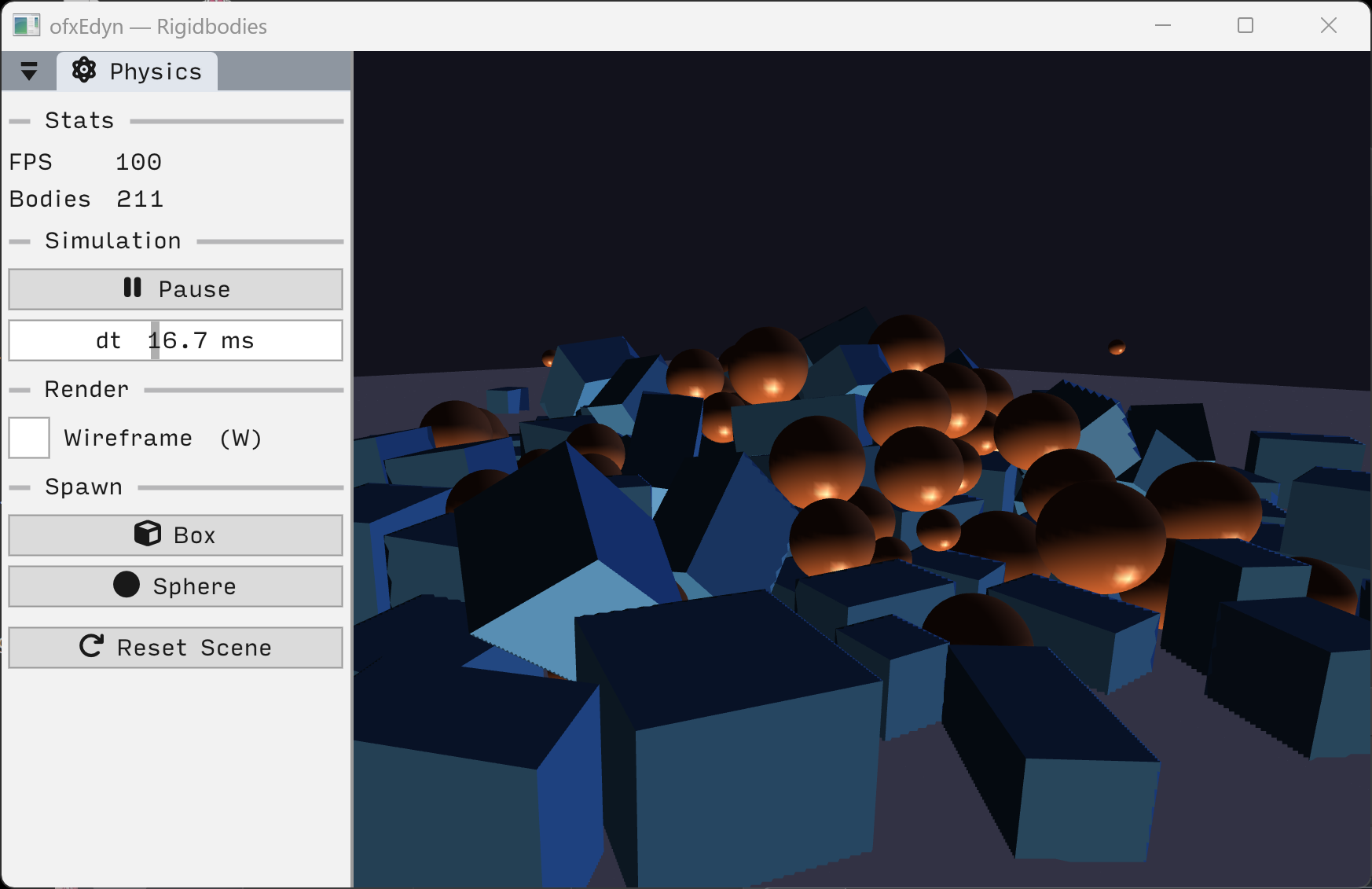Close the ofxEdyn window
The height and width of the screenshot is (889, 1372).
(x=1329, y=26)
